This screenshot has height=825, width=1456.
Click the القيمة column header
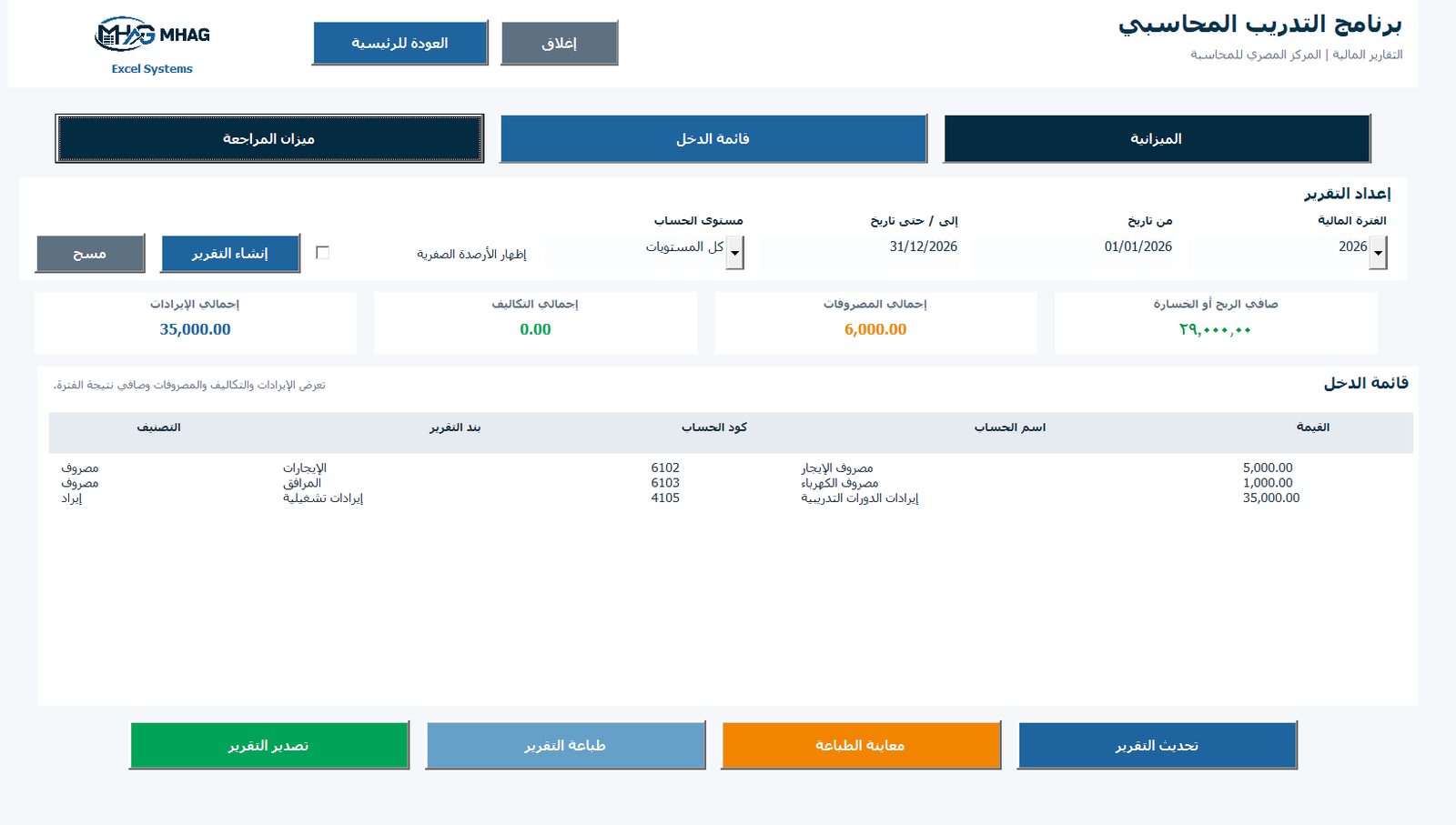(x=1313, y=427)
